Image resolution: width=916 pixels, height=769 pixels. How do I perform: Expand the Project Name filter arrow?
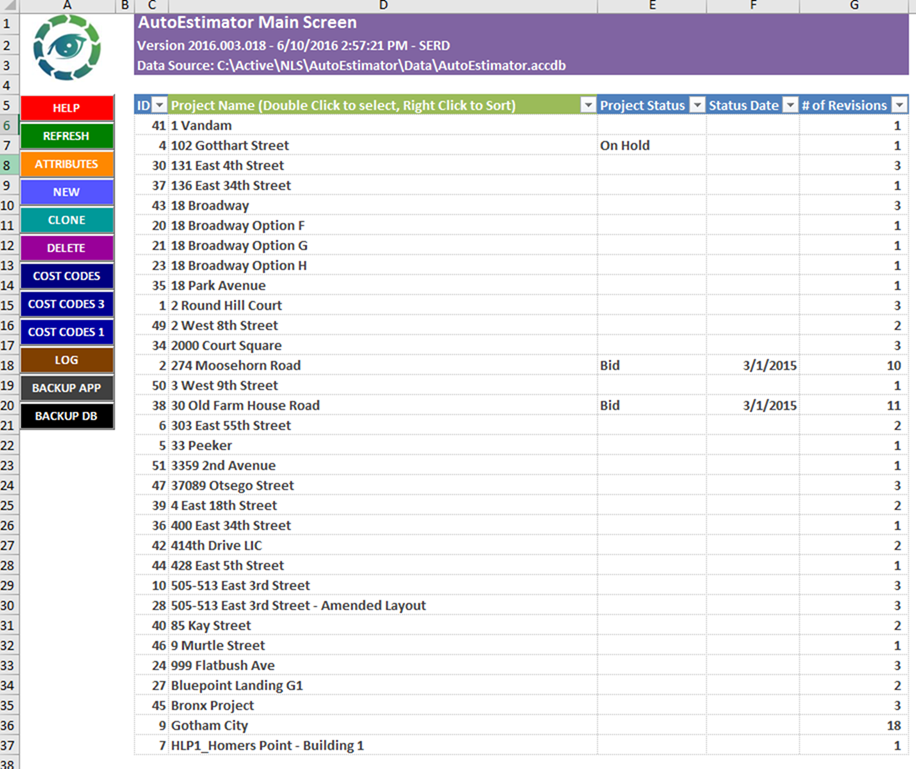tap(588, 105)
